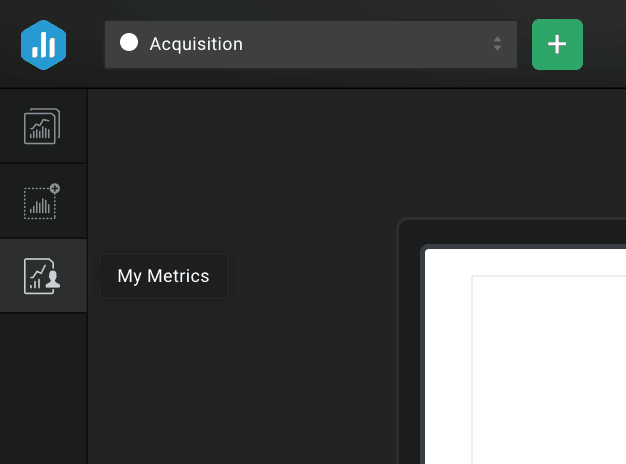Click the empty sidebar area below My Metrics
The image size is (626, 464).
pos(42,390)
